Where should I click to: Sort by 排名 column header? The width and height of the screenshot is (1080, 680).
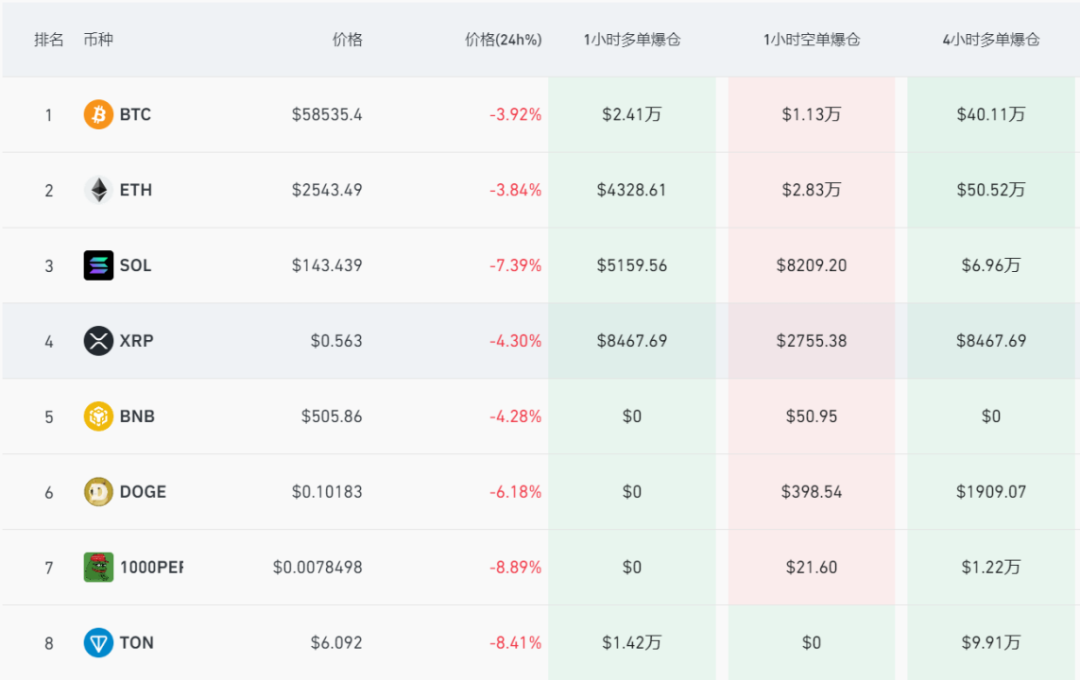(49, 40)
